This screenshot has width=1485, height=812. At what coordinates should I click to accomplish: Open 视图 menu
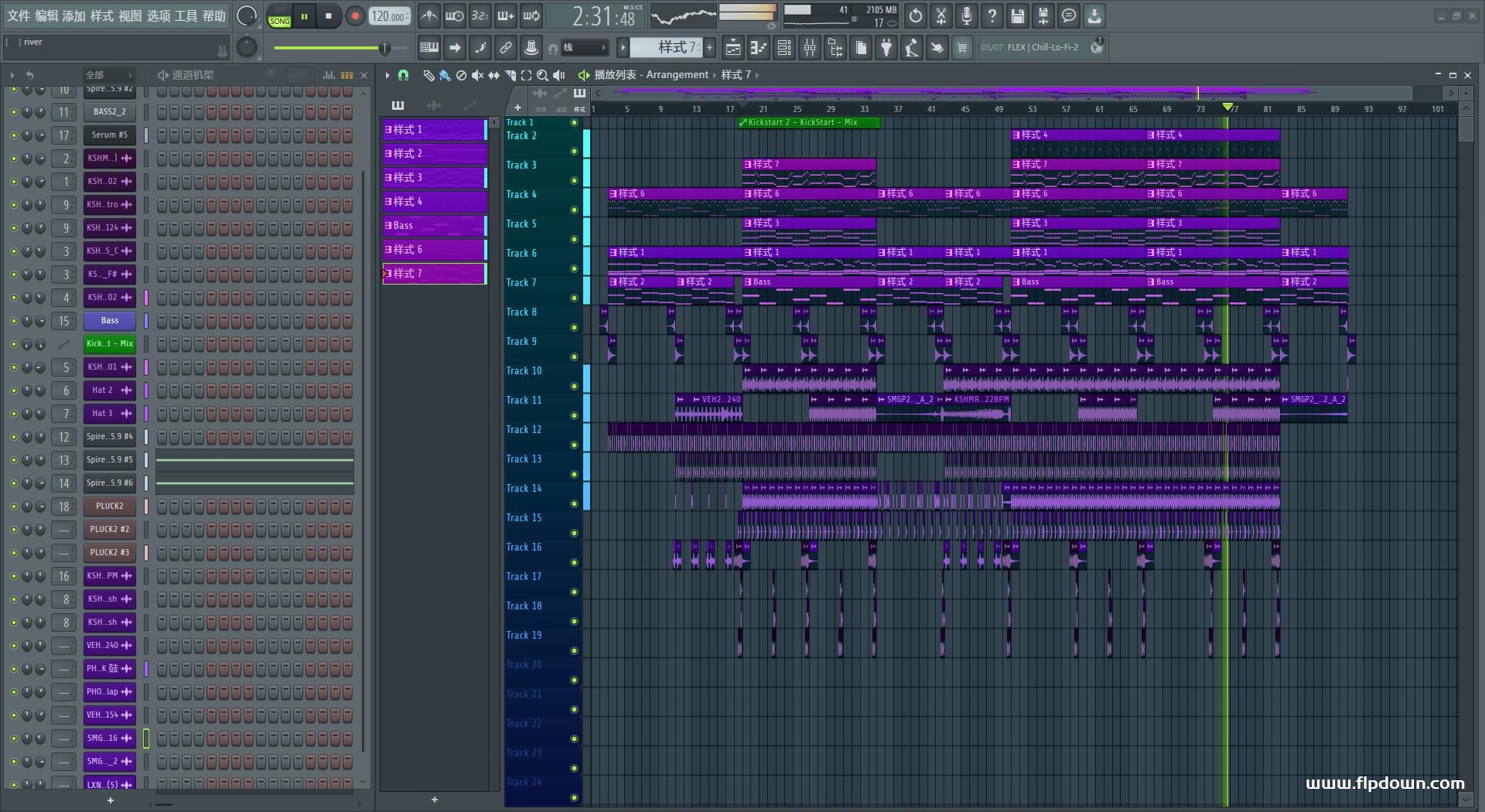tap(130, 15)
